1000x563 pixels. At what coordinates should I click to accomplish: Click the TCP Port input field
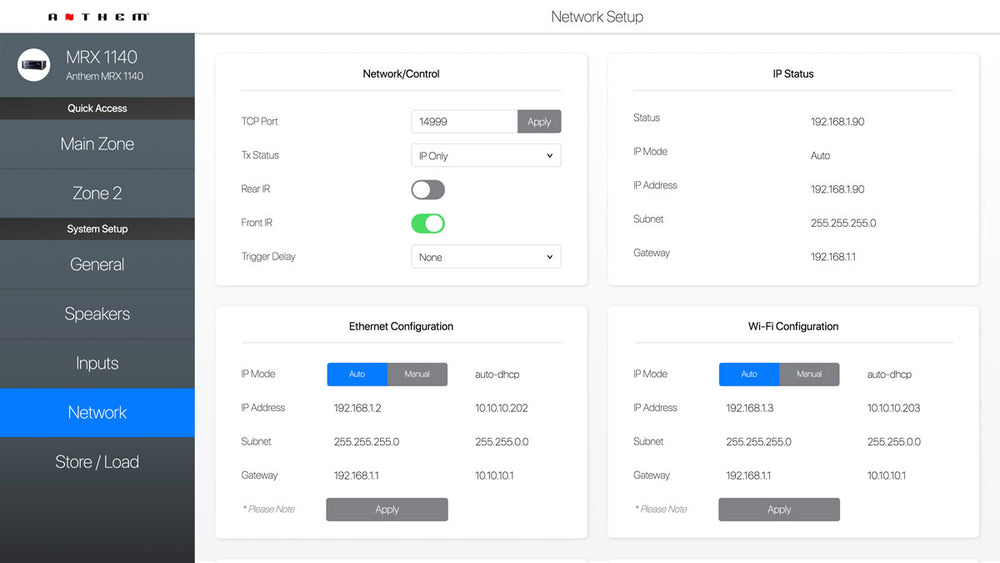(x=464, y=122)
